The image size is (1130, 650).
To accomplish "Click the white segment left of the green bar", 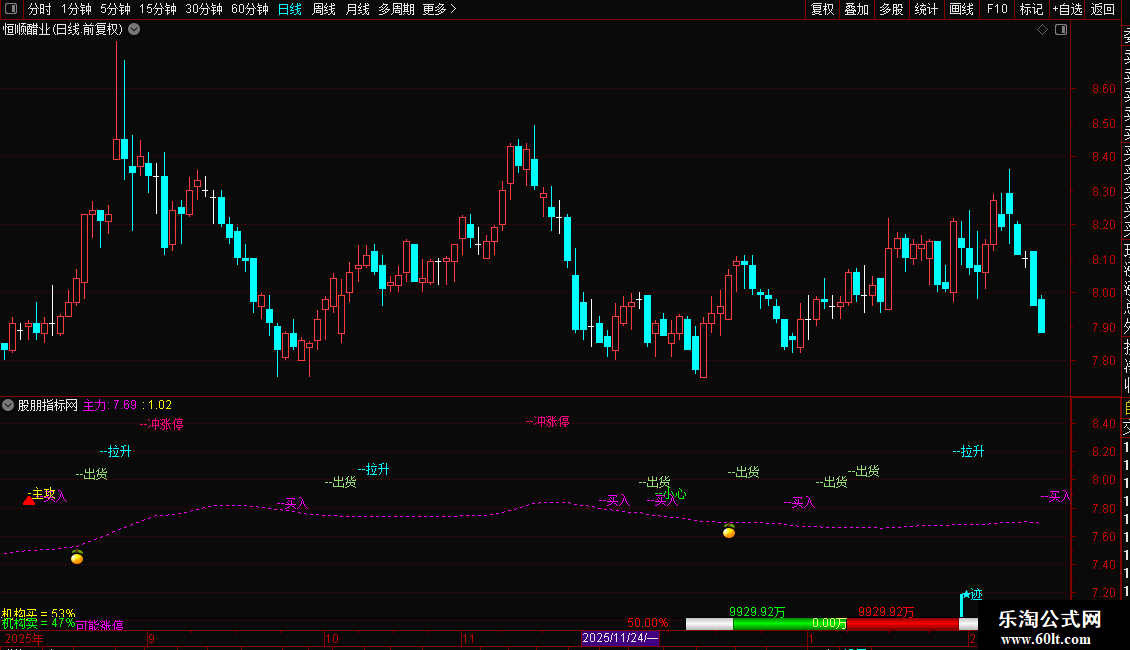I will (x=709, y=624).
